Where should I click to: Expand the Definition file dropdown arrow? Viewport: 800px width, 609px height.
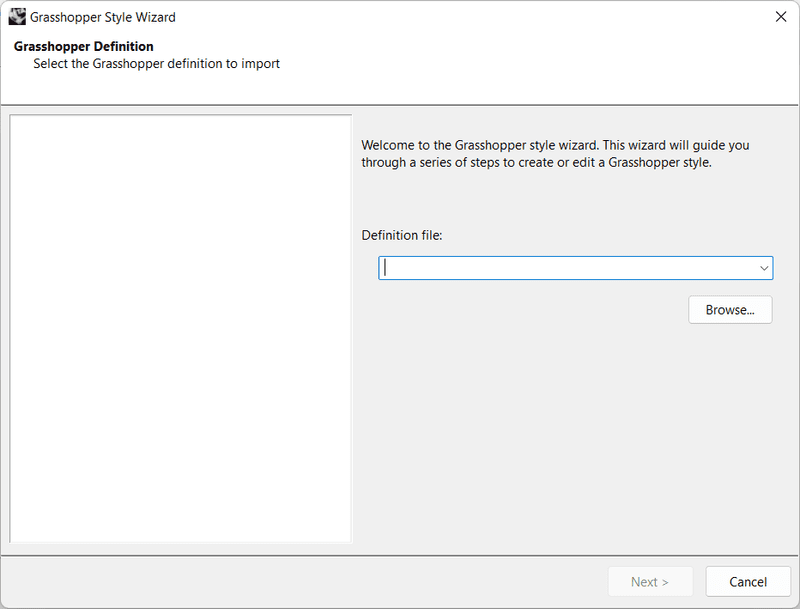764,268
